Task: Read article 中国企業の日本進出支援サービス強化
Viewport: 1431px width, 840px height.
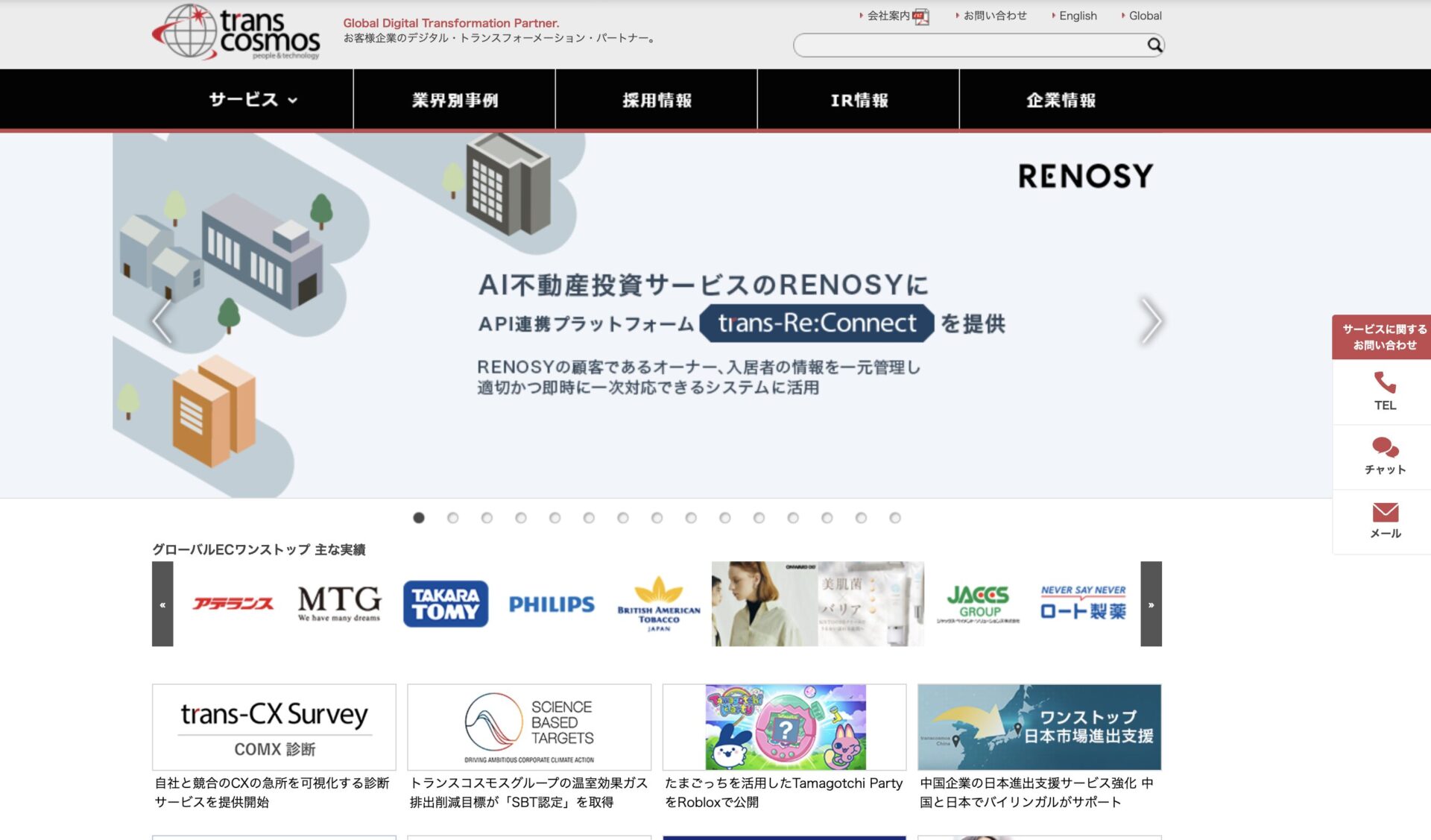Action: [x=1037, y=792]
